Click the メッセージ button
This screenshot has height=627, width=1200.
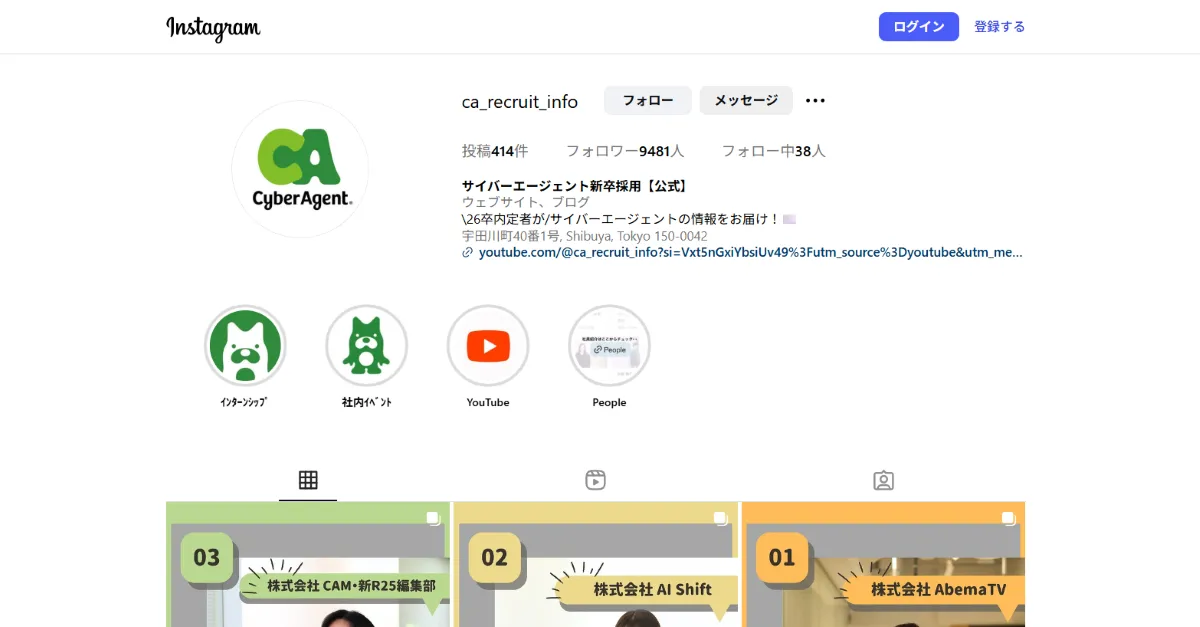coord(746,100)
